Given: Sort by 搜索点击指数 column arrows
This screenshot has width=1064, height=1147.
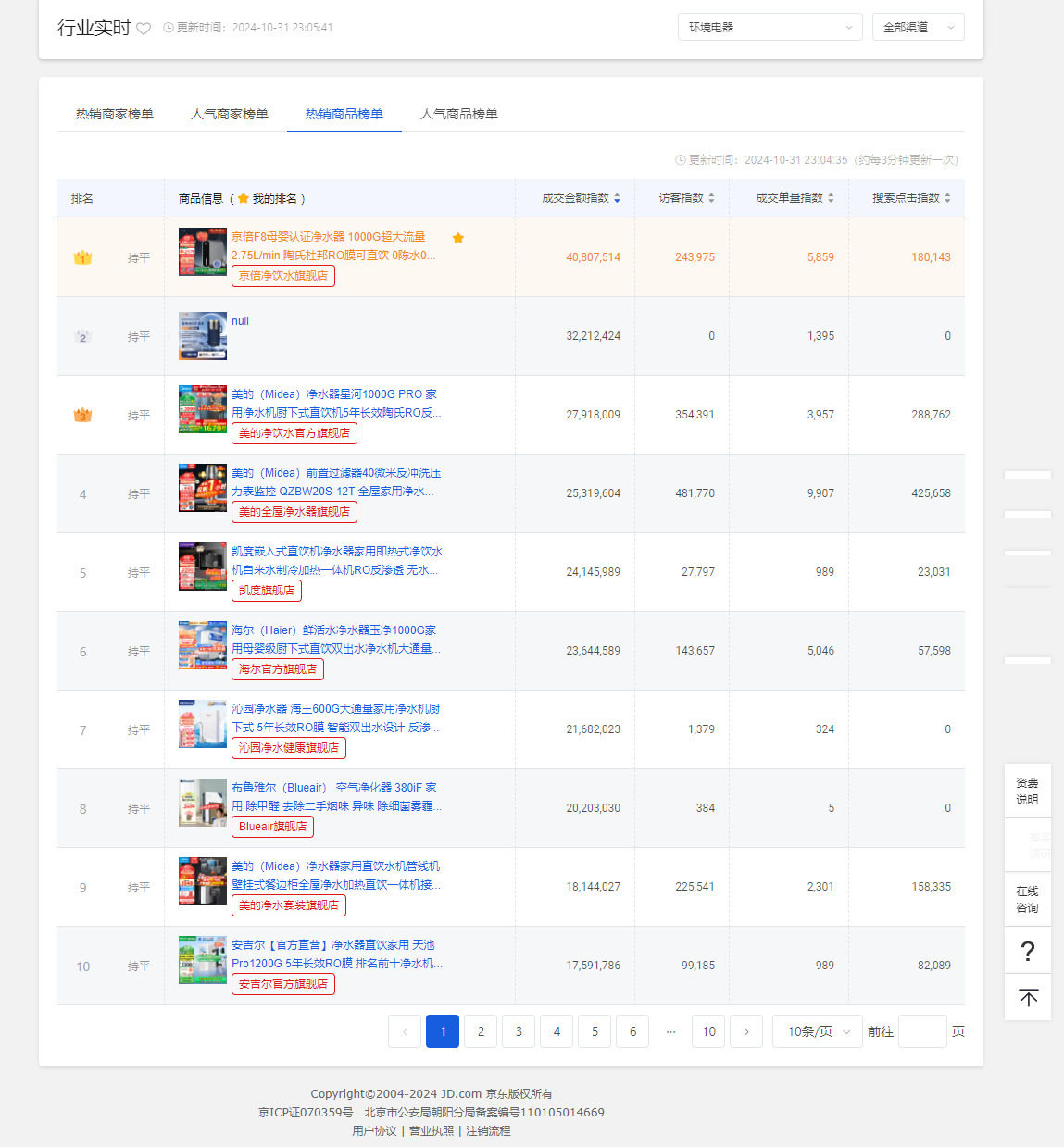Looking at the screenshot, I should tap(947, 198).
